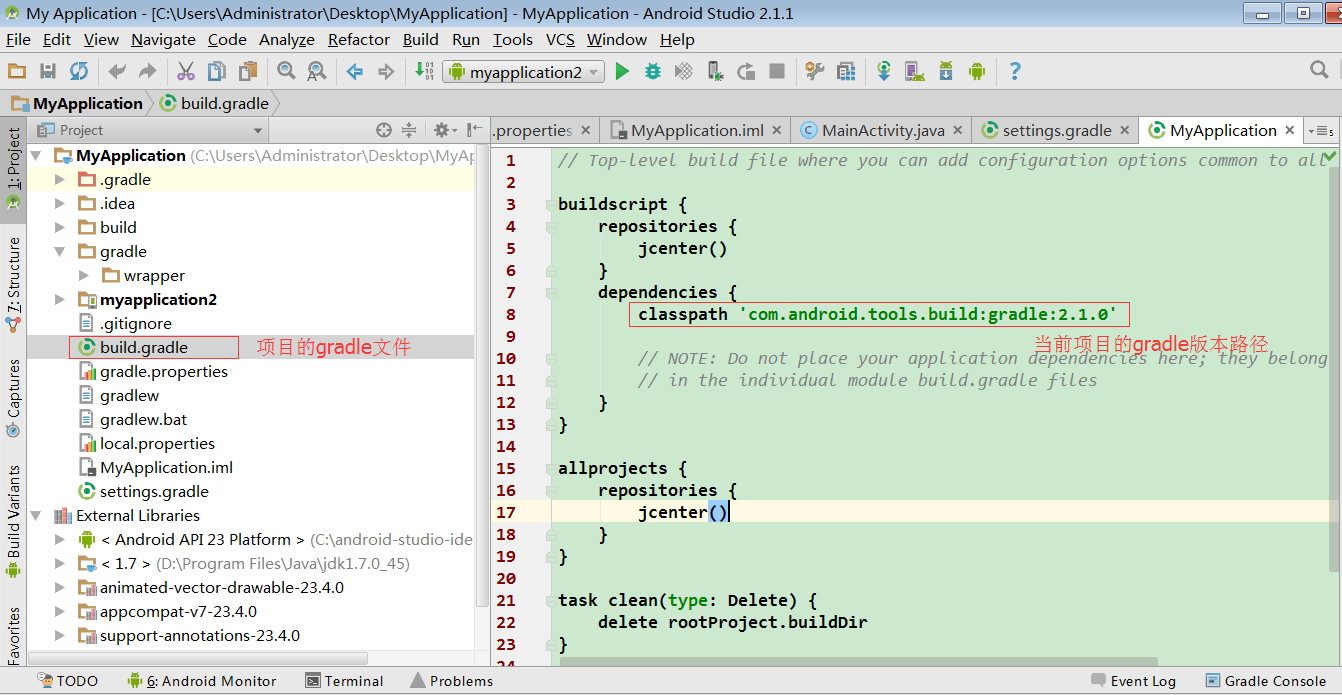Screen dimensions: 1342x695
Task: Collapse the External Libraries tree node
Action: tap(36, 516)
